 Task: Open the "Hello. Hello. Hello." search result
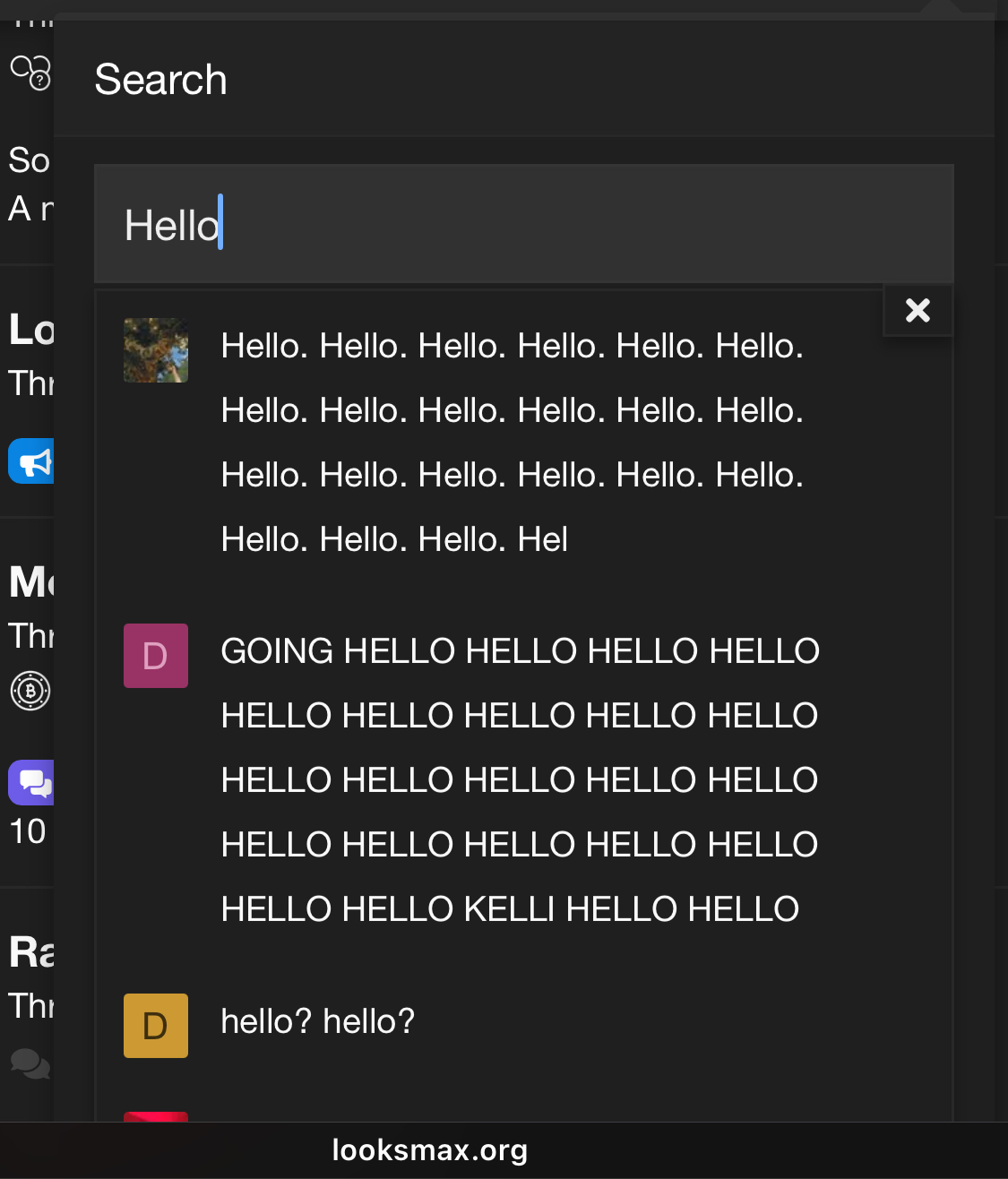click(512, 443)
